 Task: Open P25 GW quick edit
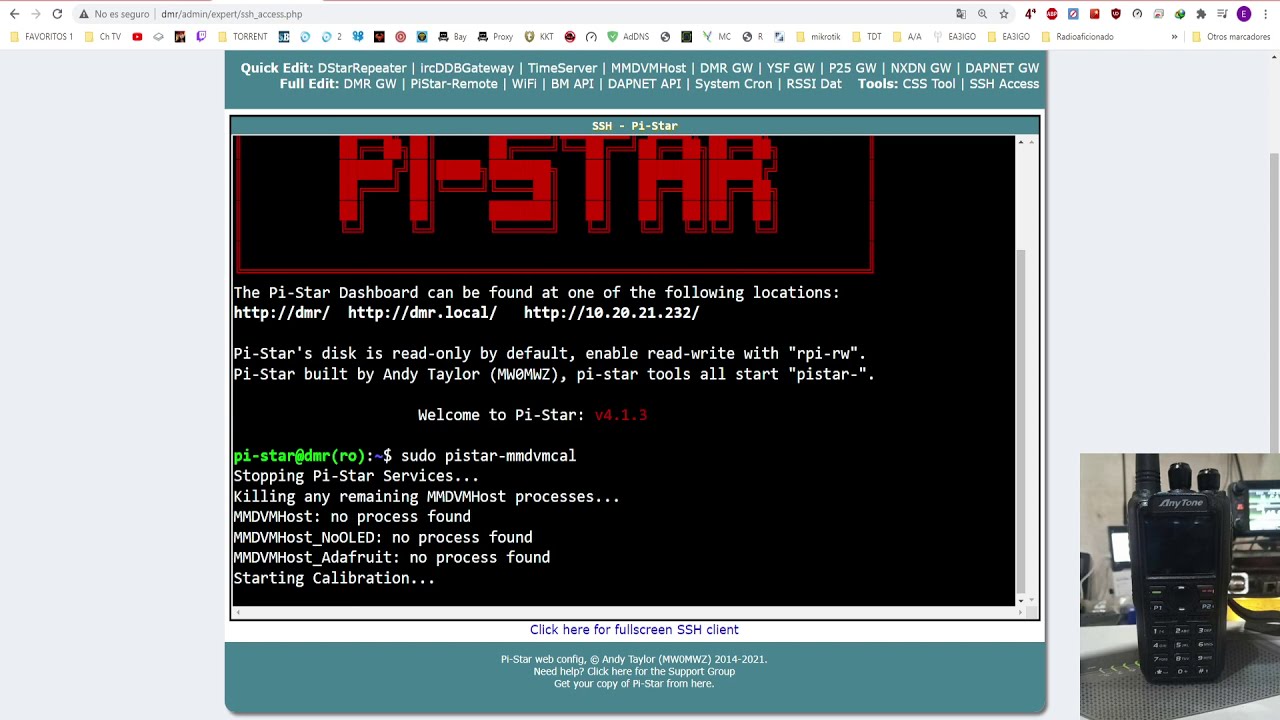point(852,68)
